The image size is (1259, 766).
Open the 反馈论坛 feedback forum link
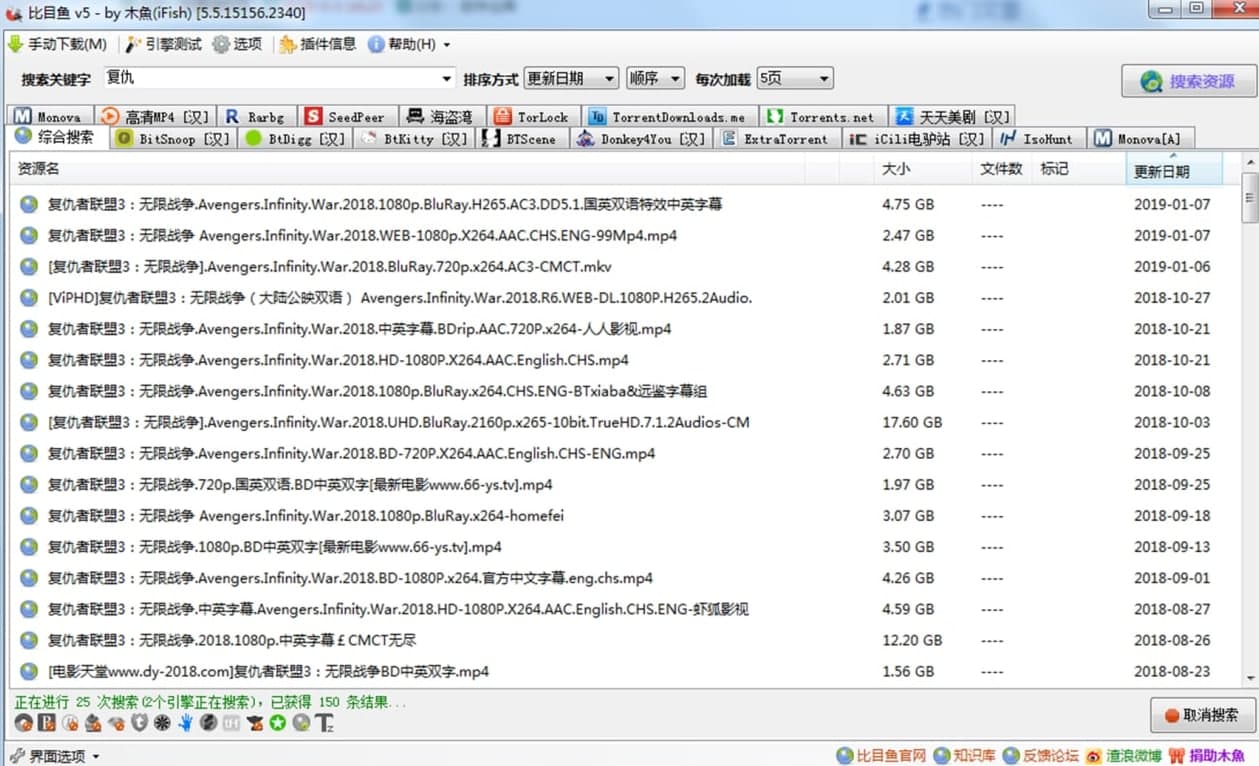(1041, 755)
